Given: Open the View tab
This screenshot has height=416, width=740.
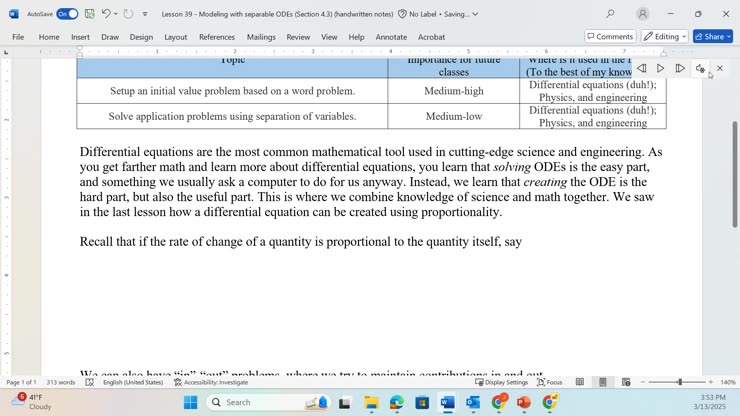Looking at the screenshot, I should pos(329,37).
